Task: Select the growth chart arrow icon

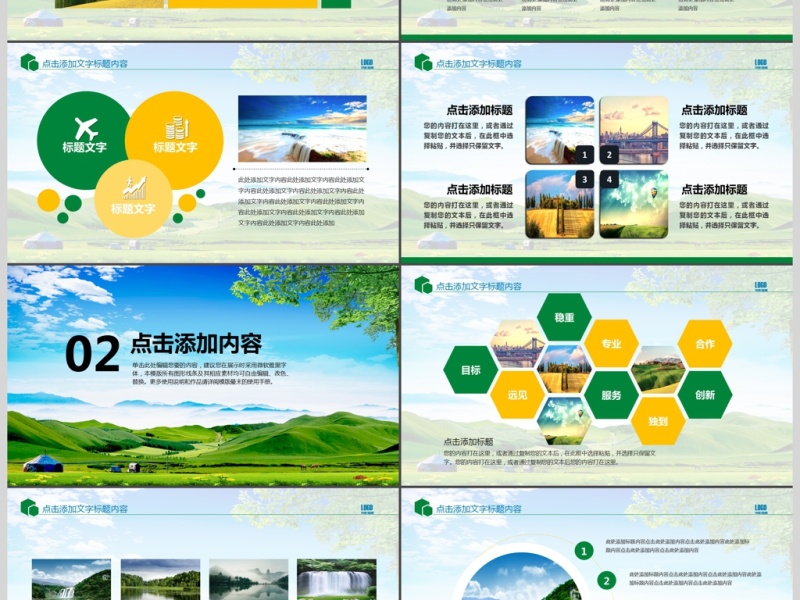Action: coord(136,184)
